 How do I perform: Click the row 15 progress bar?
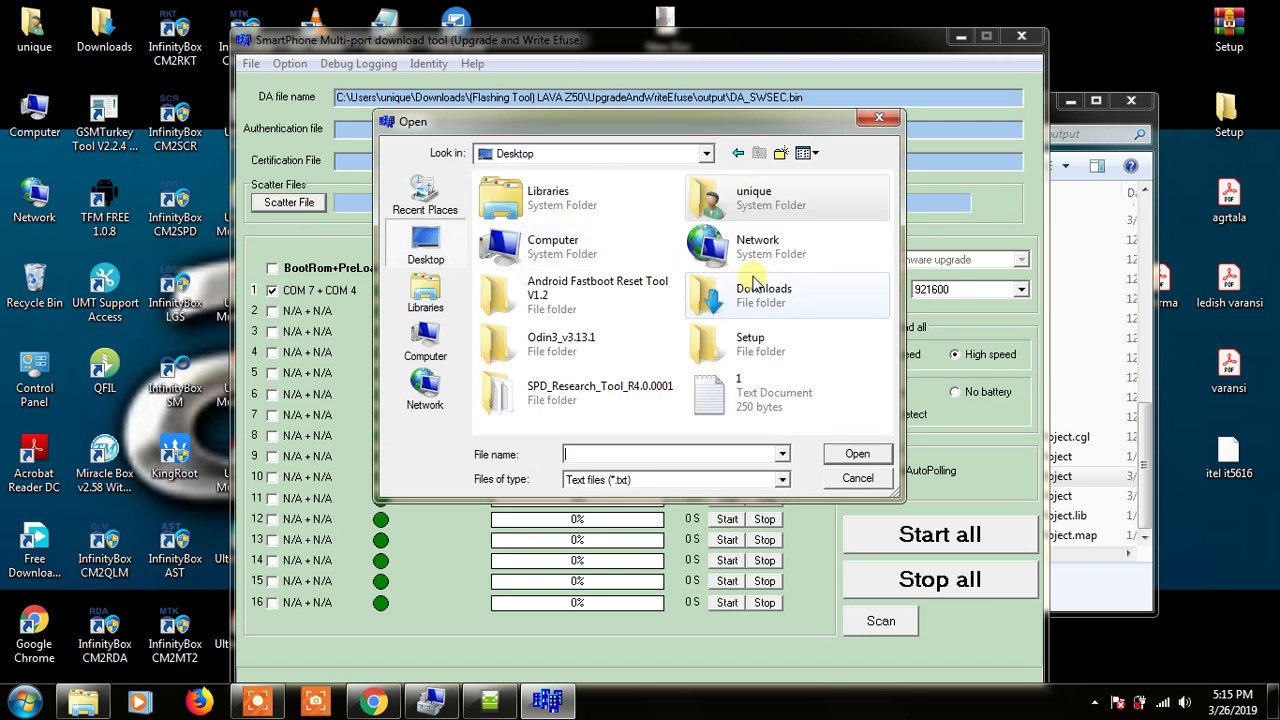point(577,581)
